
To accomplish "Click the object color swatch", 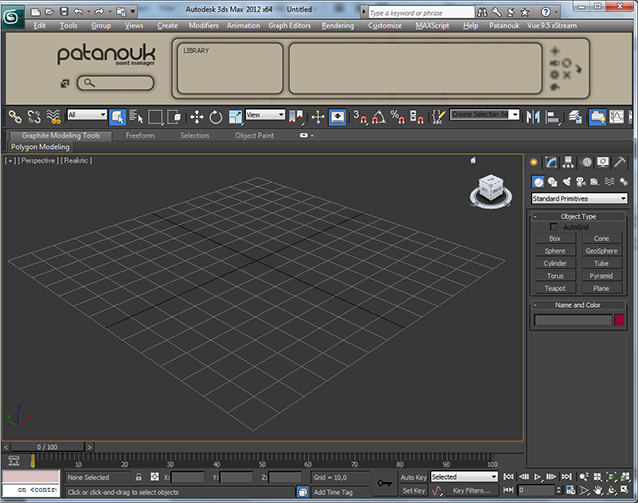I will (x=619, y=320).
